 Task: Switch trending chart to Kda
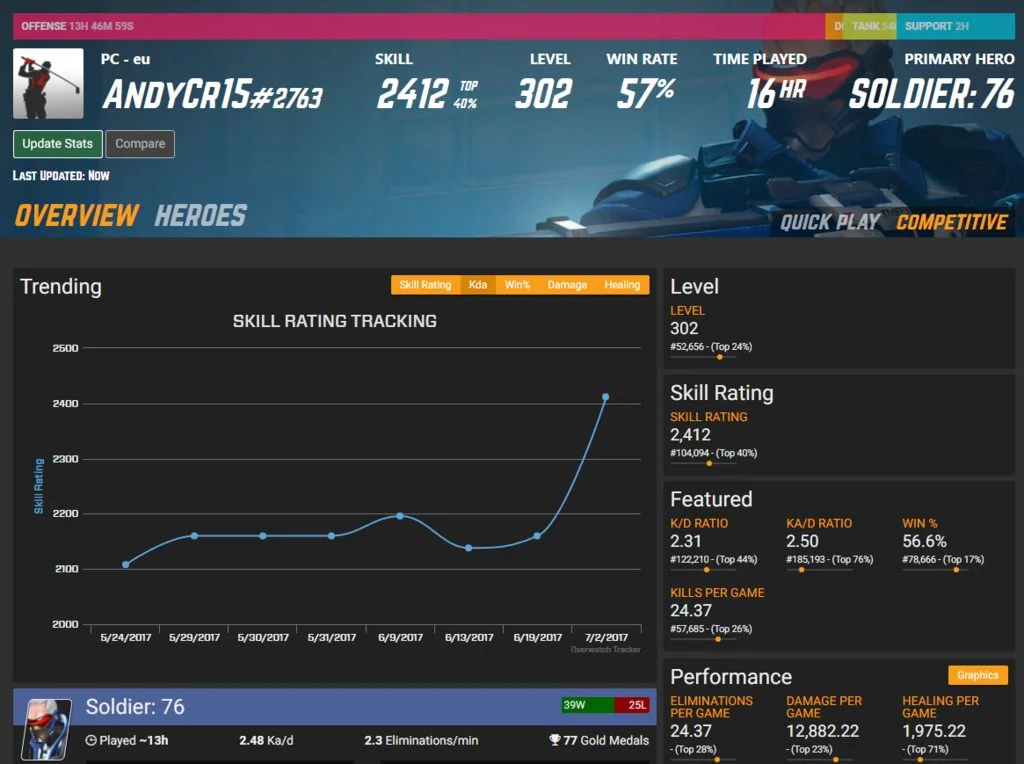(x=477, y=285)
